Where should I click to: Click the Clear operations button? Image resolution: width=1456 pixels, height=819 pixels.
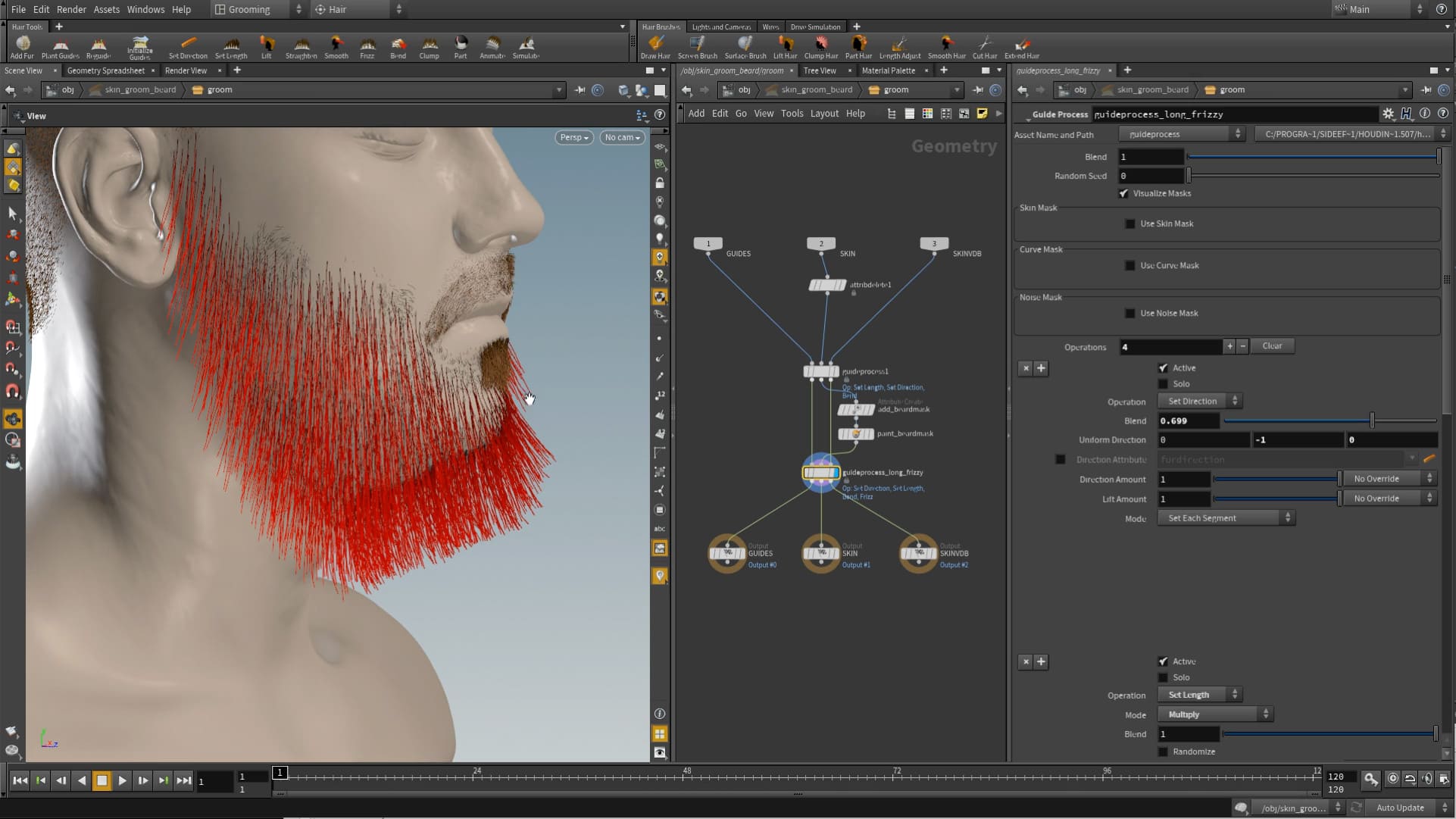tap(1272, 346)
